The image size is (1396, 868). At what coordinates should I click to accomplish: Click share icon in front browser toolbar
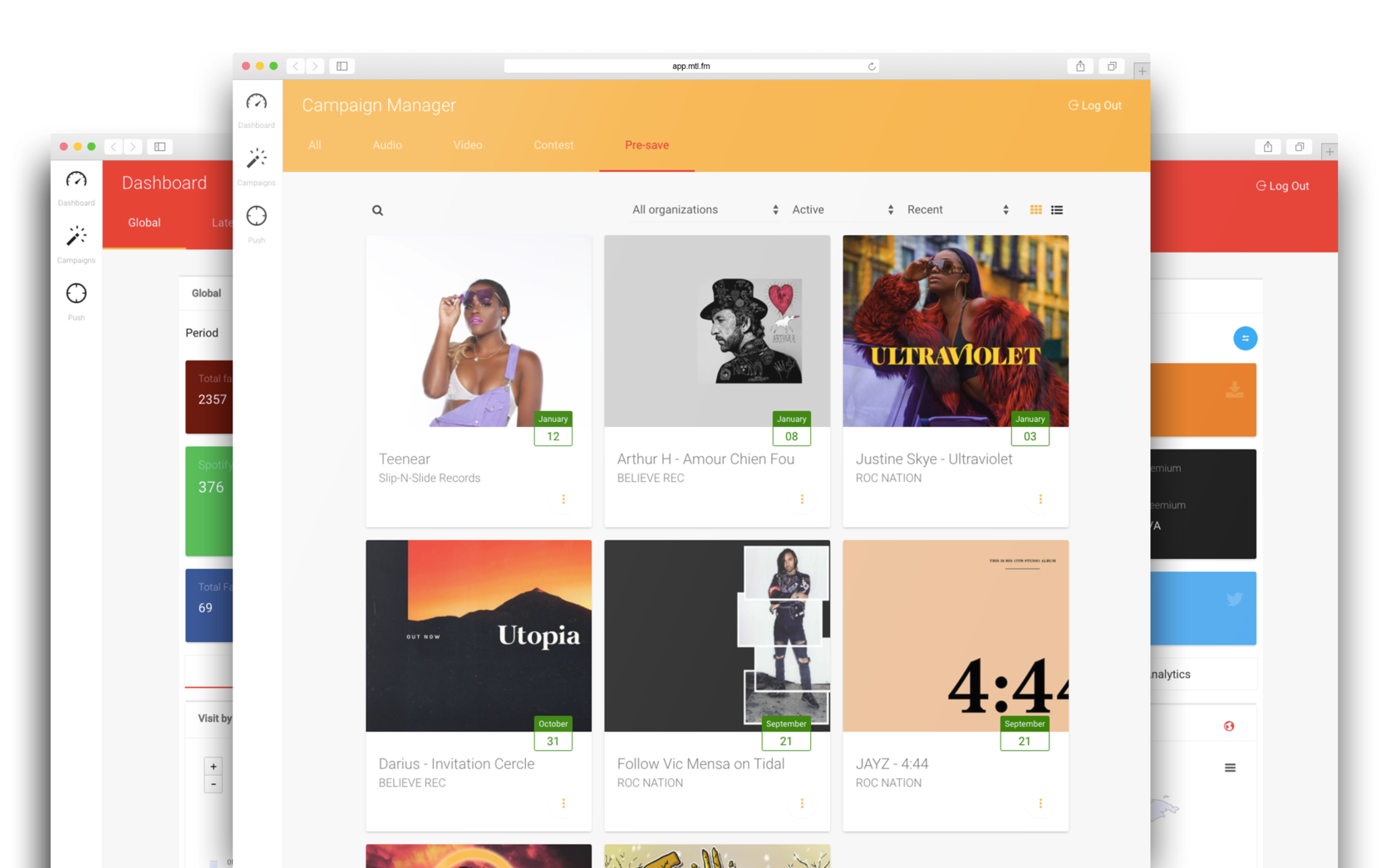[x=1080, y=66]
